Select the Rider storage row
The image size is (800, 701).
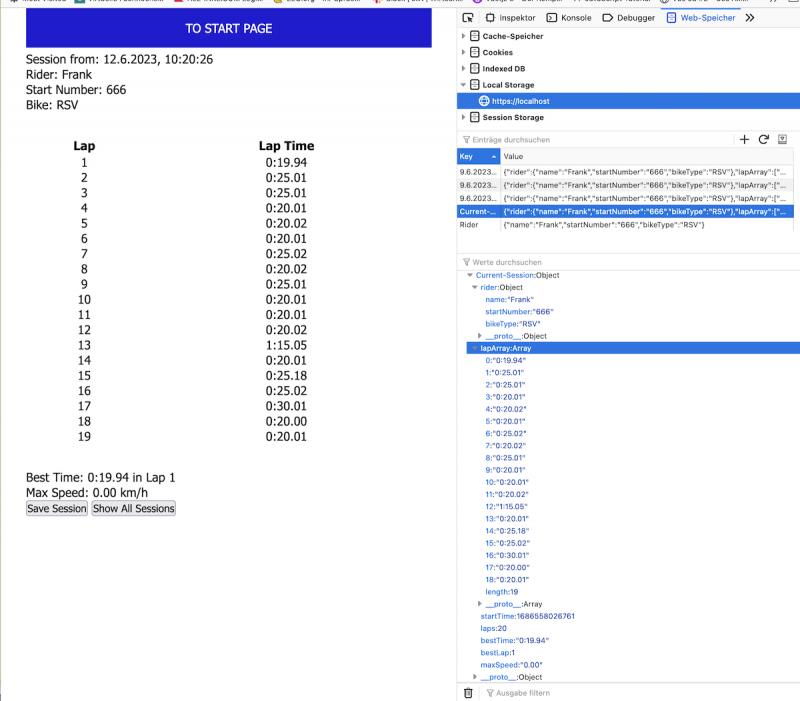[x=625, y=225]
